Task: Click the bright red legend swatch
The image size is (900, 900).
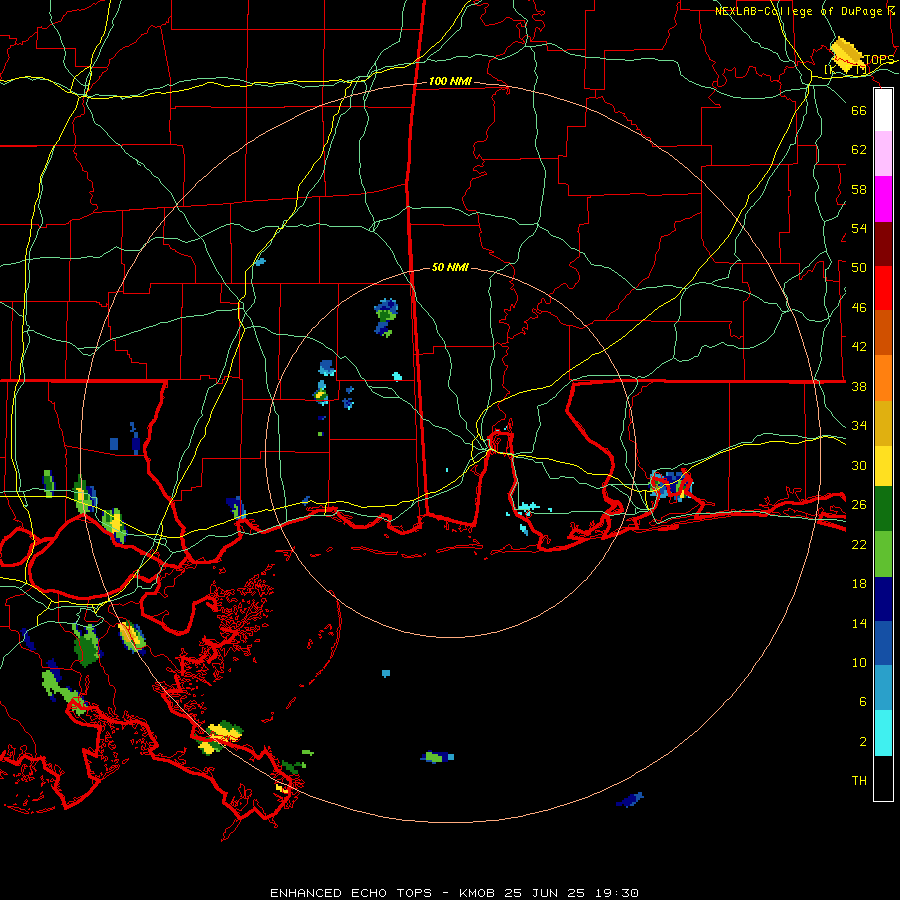Action: coord(883,288)
